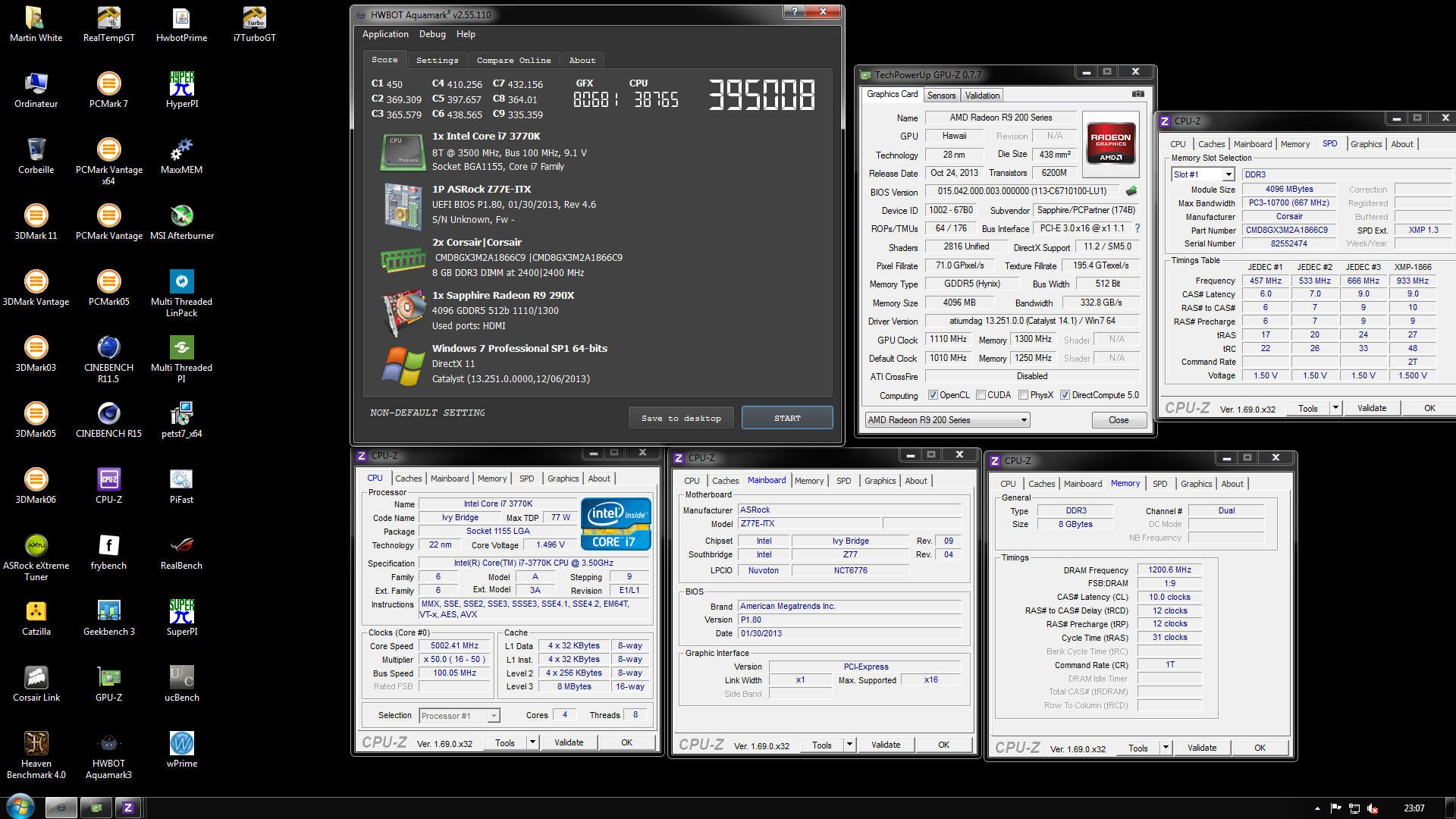Click Save to desktop button
1456x819 pixels.
click(681, 418)
